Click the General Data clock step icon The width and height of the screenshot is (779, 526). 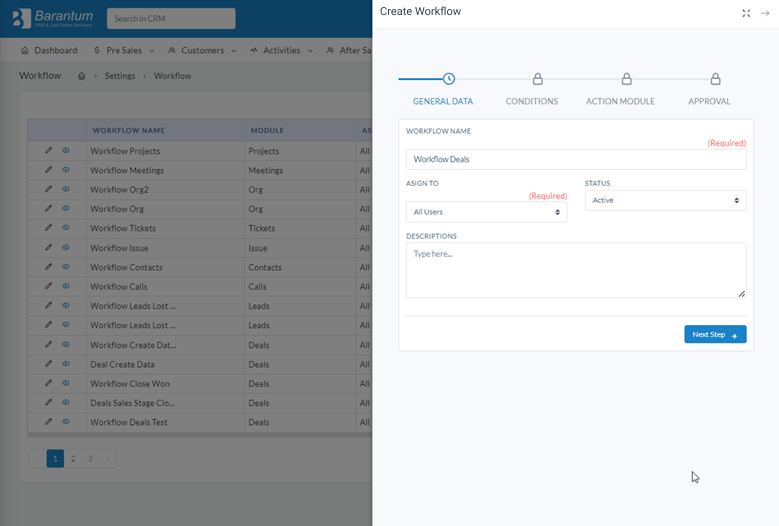[x=449, y=79]
